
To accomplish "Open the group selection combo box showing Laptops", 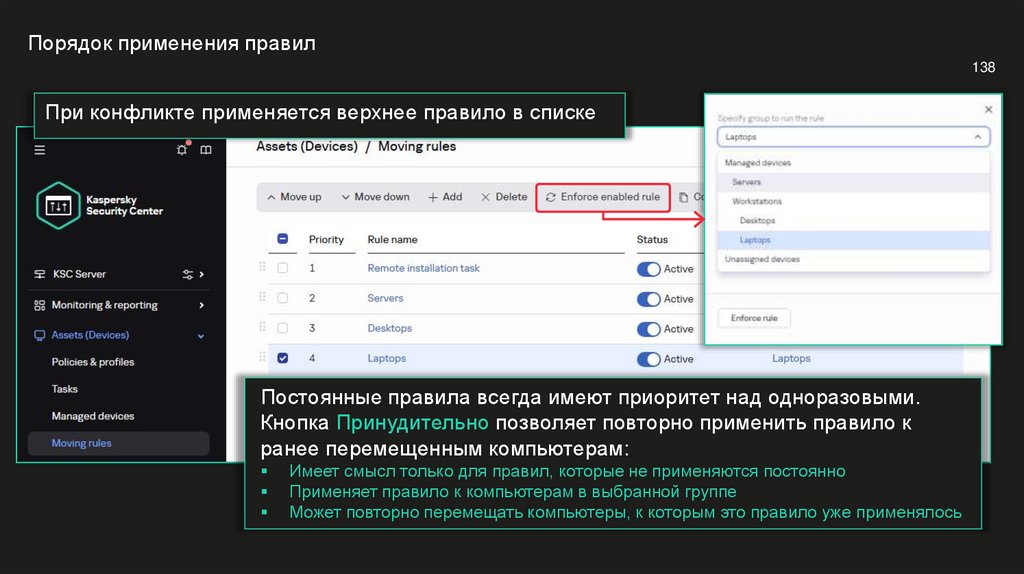I will [x=853, y=137].
